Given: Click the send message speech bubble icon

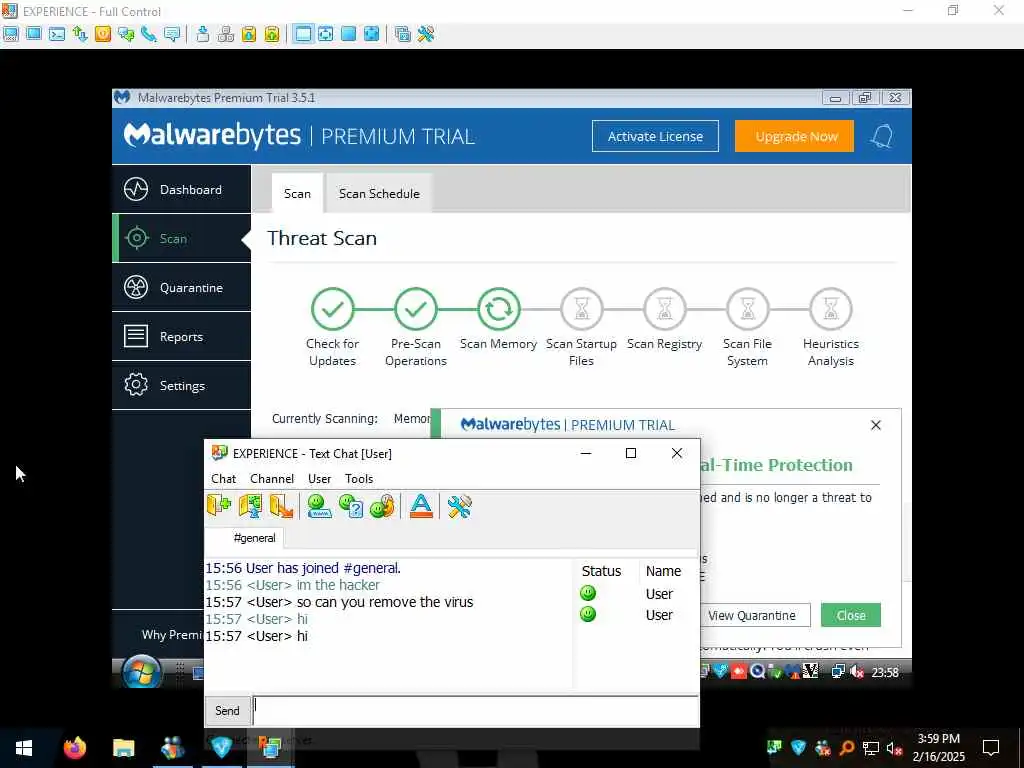Looking at the screenshot, I should 172,34.
